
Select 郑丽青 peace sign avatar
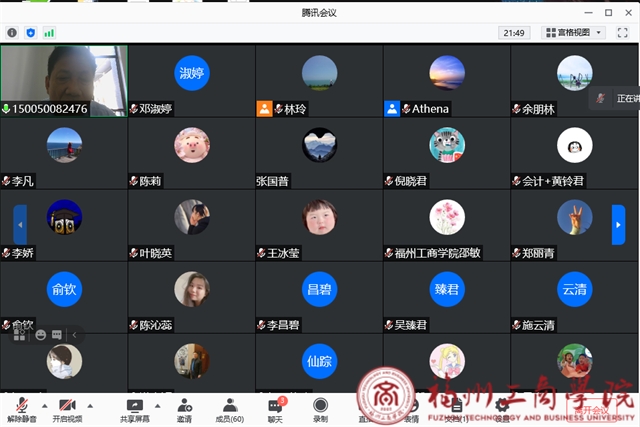(575, 217)
